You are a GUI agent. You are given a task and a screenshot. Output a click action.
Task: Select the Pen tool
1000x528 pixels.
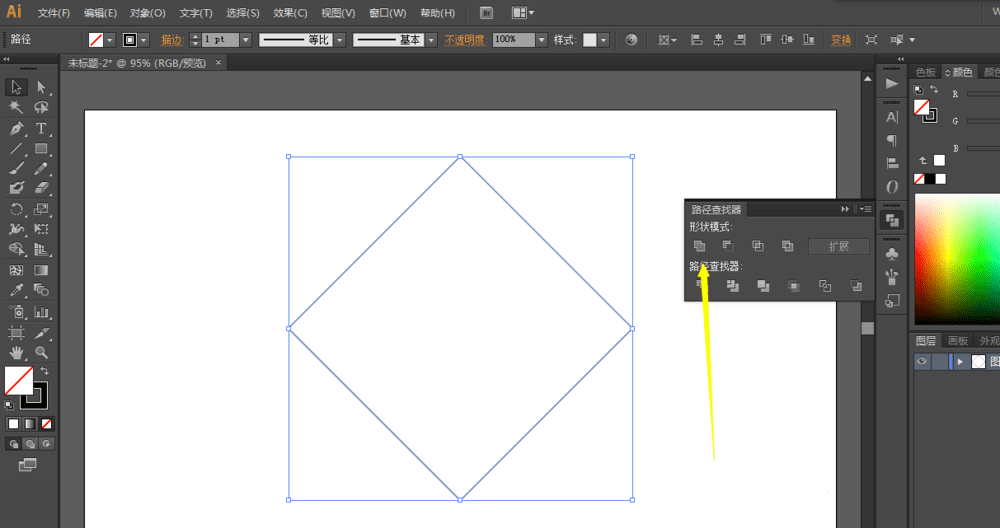17,129
